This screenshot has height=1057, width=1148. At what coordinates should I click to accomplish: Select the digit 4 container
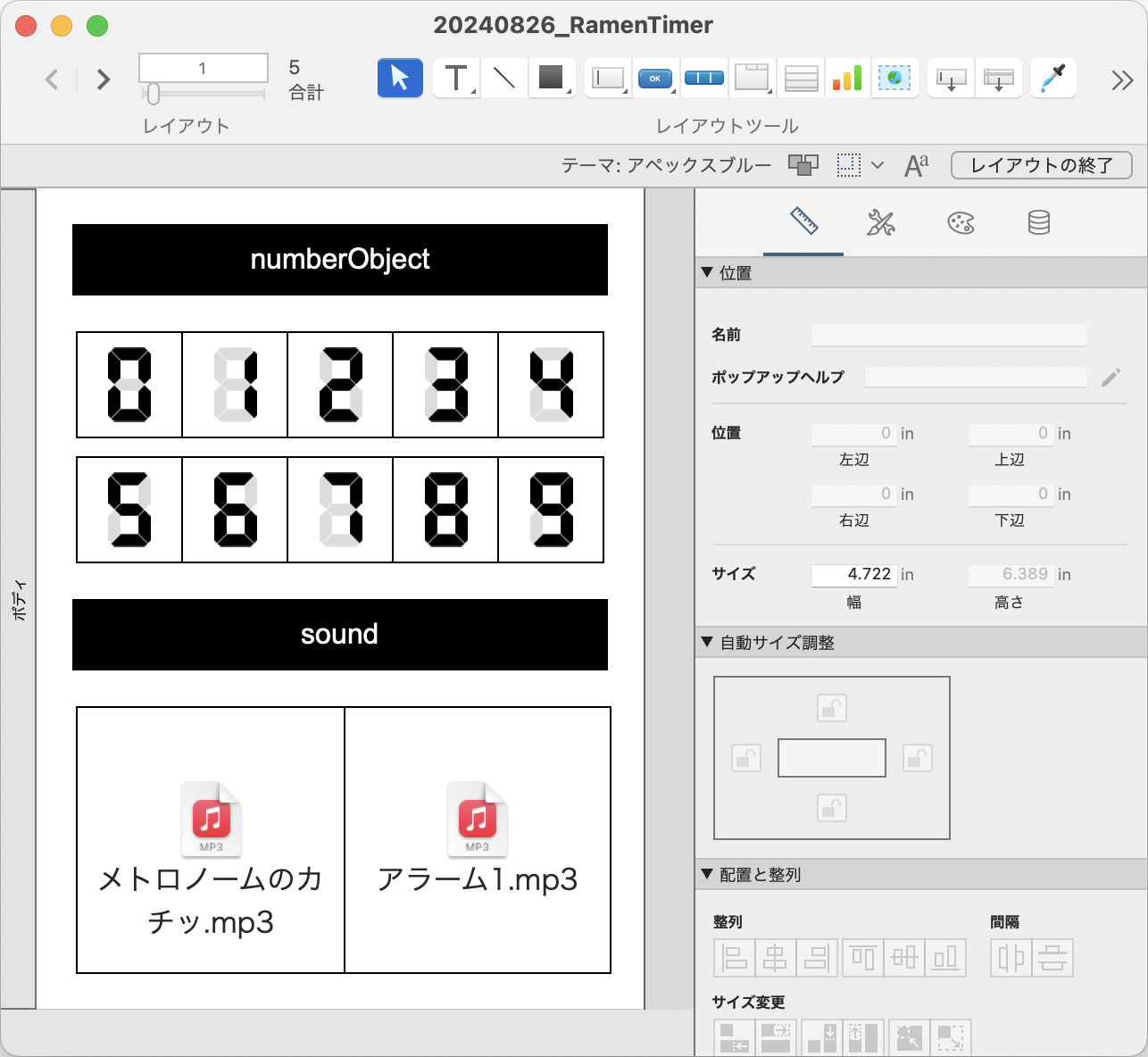point(551,385)
